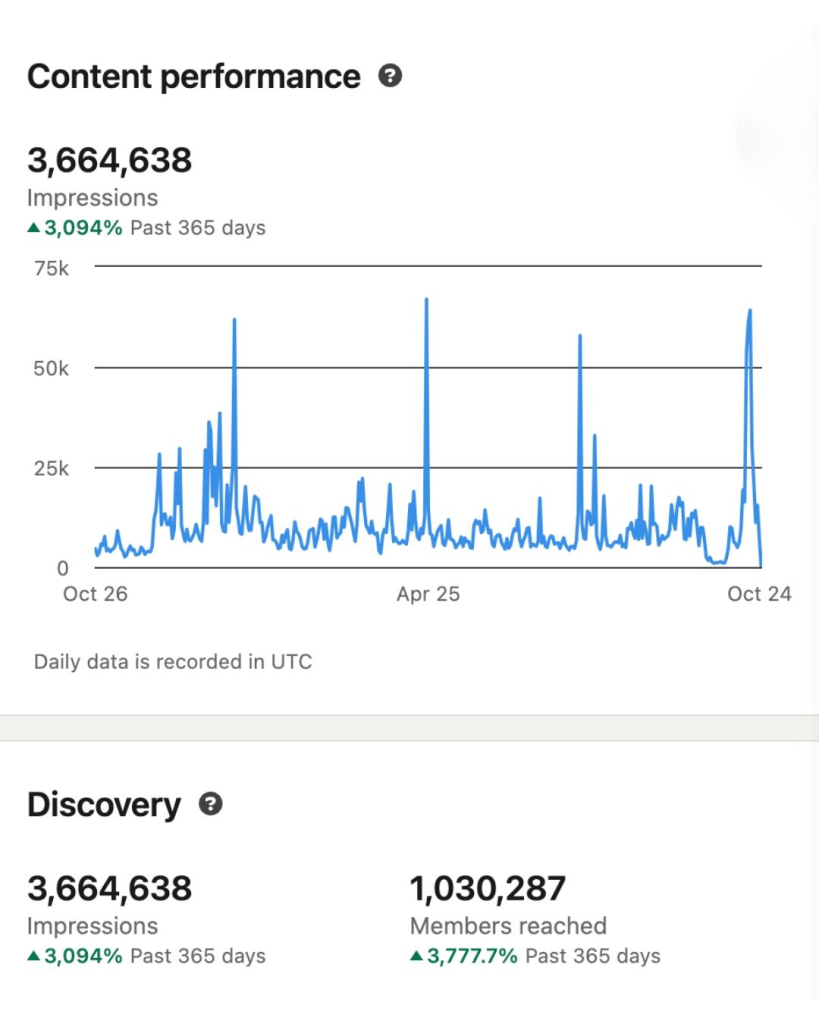Click the Discovery section heading
This screenshot has height=1024, width=819.
coord(104,805)
